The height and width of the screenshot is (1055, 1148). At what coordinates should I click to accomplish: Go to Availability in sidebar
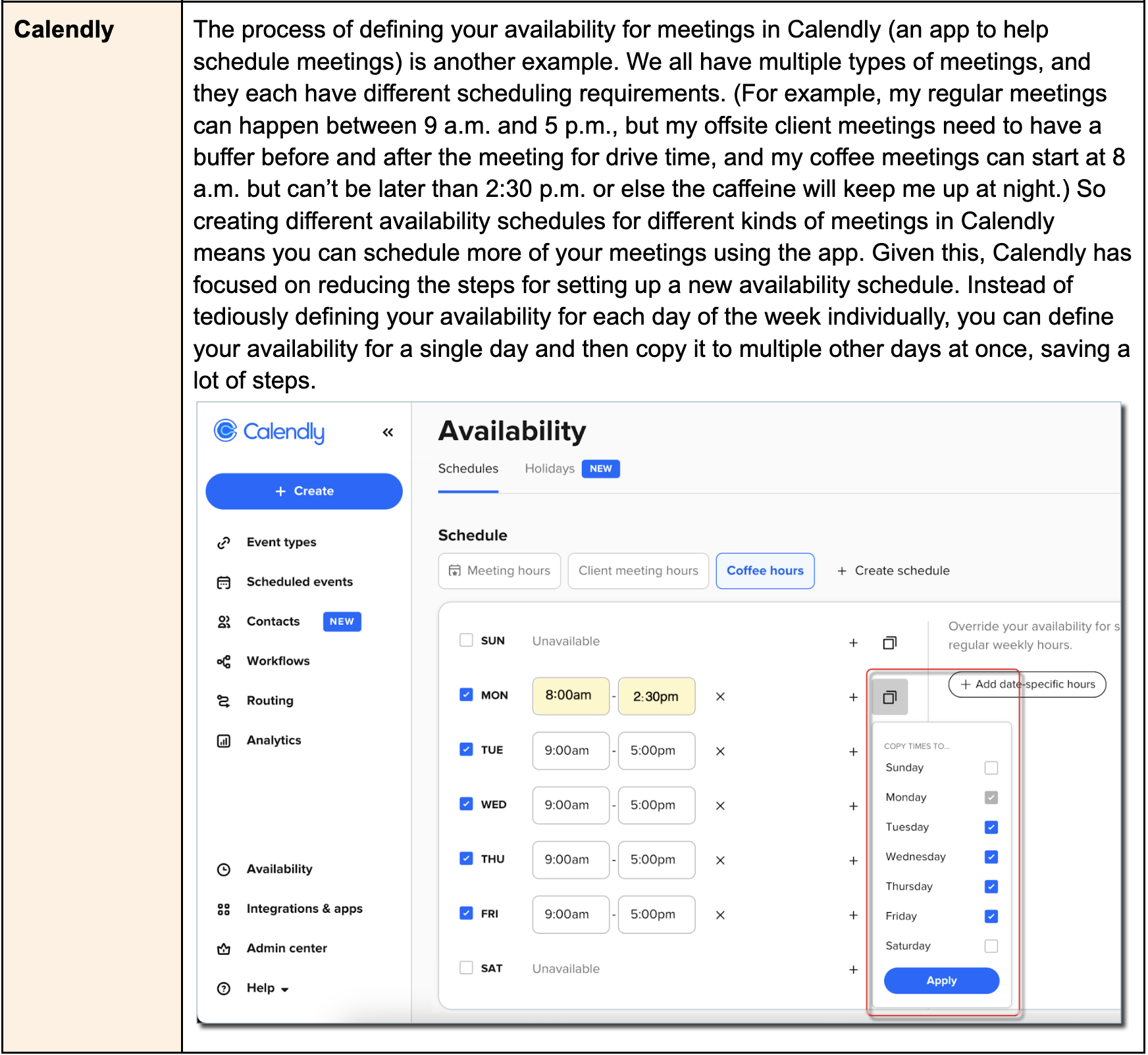coord(280,869)
